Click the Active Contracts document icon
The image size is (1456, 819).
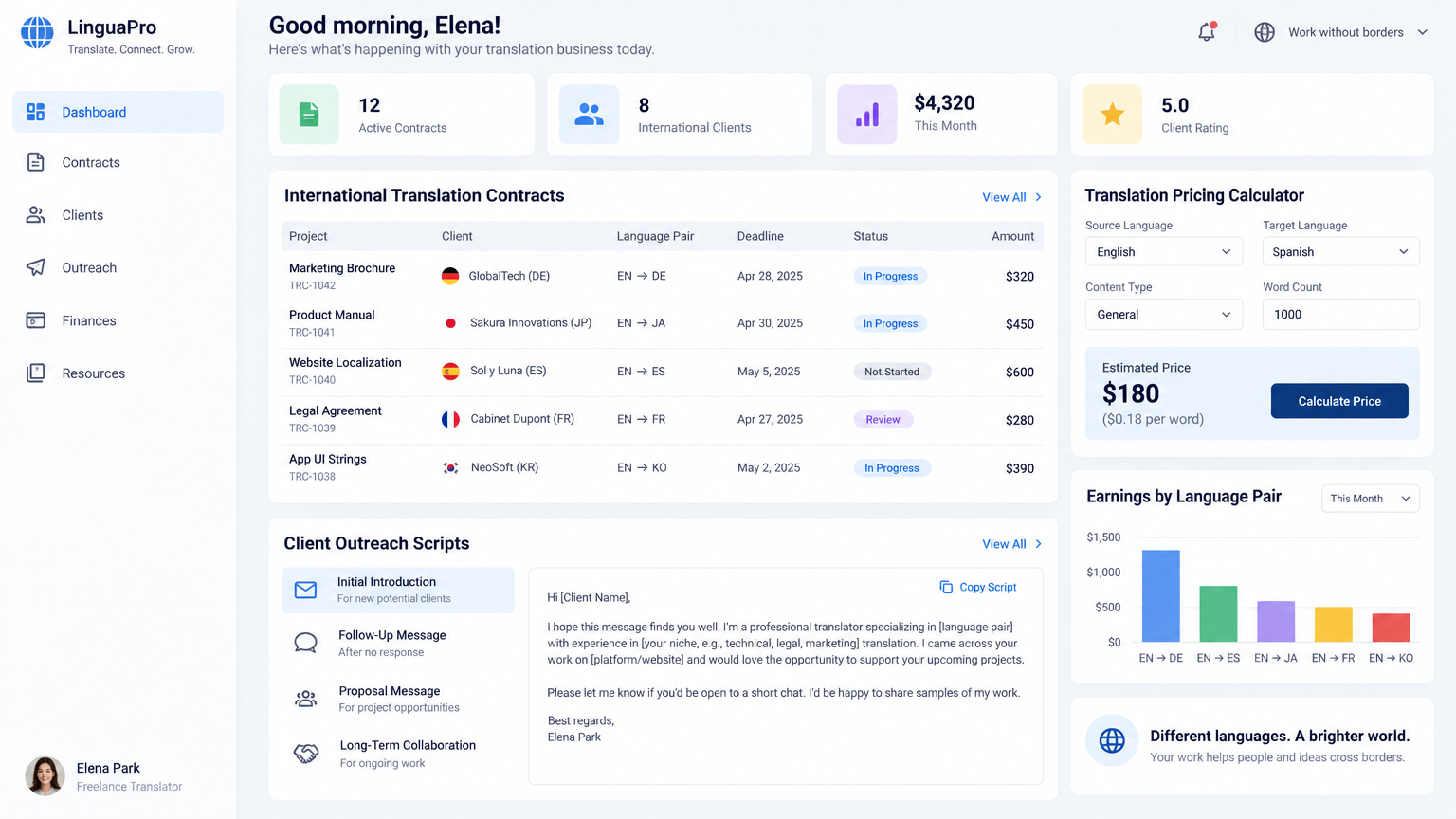coord(309,115)
